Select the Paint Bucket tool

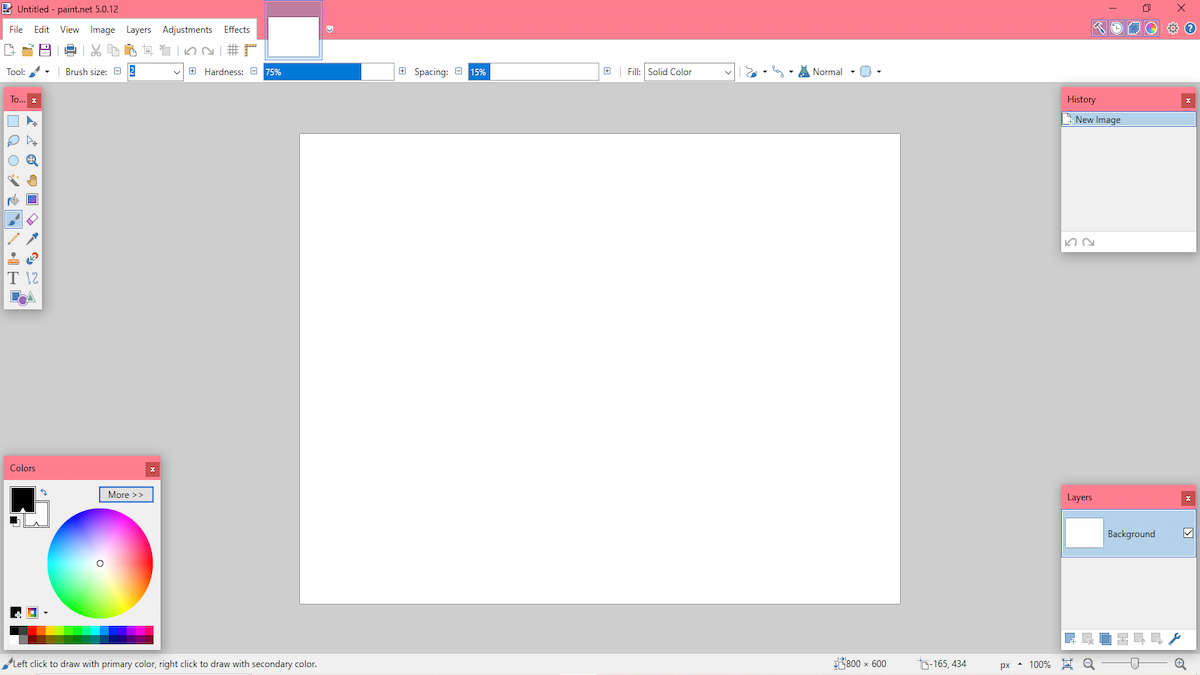coord(14,200)
